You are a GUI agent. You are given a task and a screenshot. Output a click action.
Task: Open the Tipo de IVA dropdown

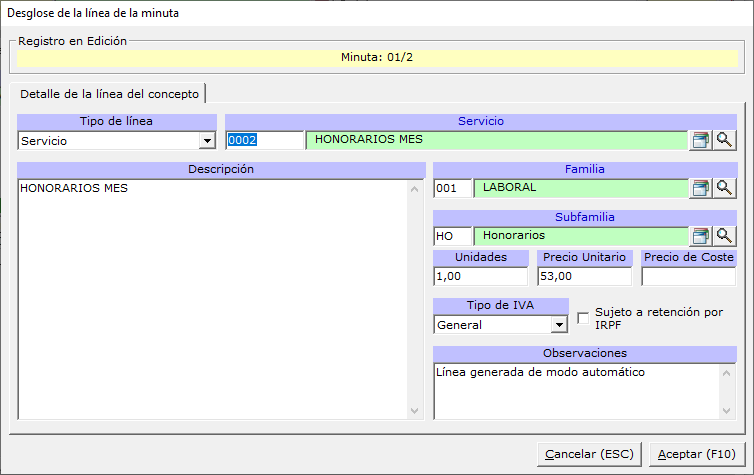(559, 325)
